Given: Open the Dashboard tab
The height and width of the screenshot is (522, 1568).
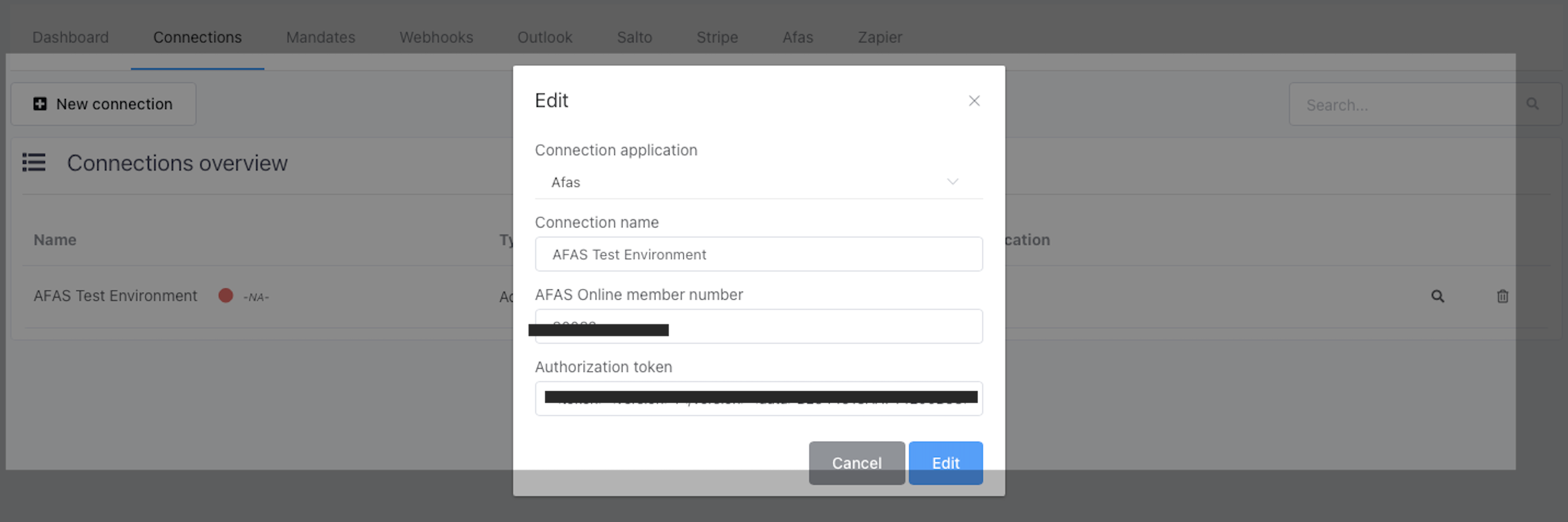Looking at the screenshot, I should pos(71,37).
